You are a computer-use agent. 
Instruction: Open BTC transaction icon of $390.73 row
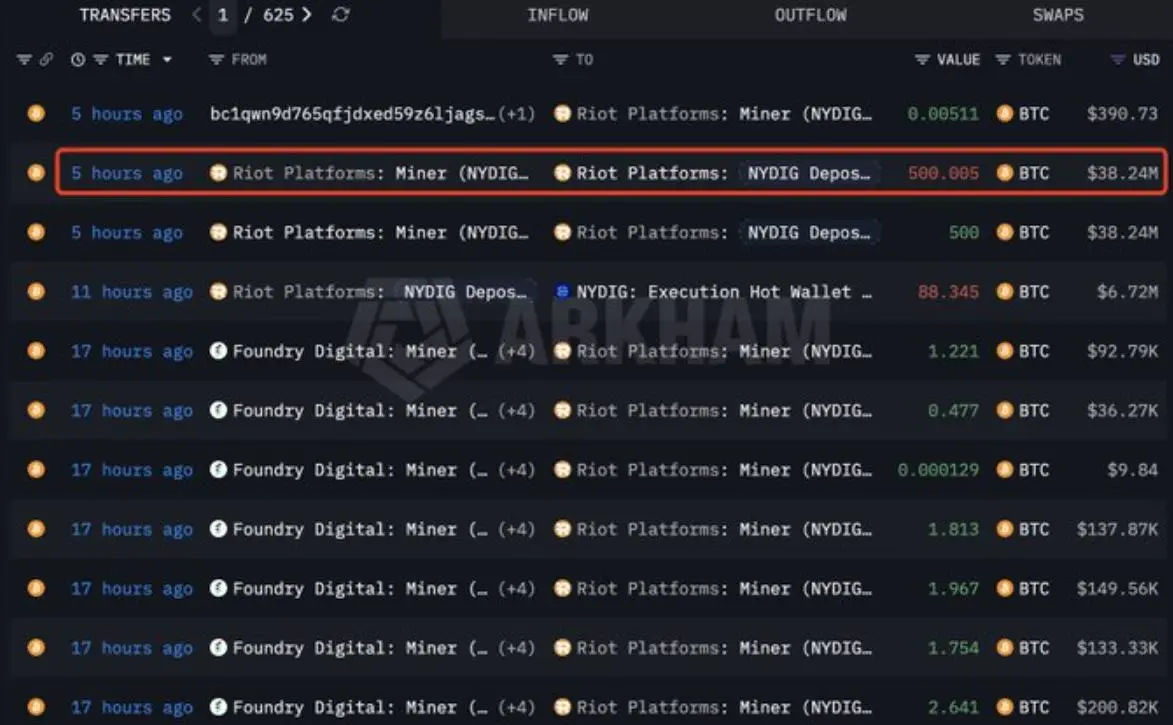point(36,114)
